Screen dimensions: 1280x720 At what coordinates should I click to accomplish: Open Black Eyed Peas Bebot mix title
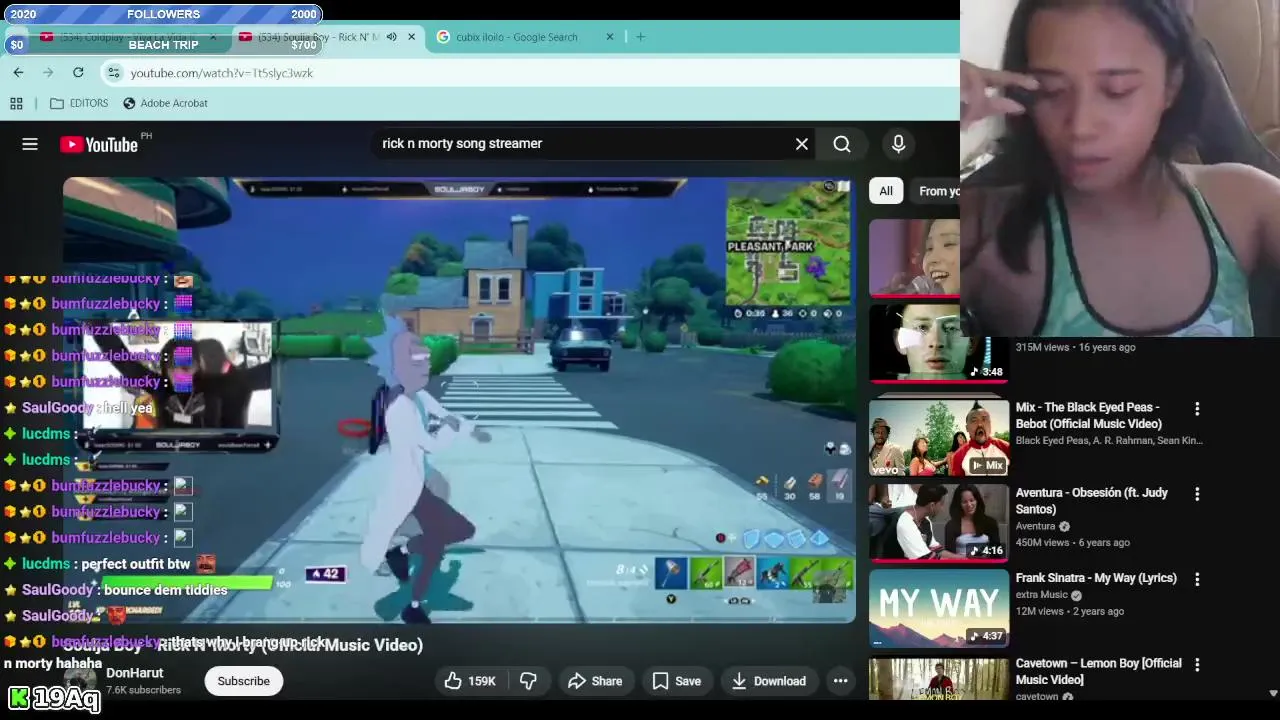[x=1089, y=415]
